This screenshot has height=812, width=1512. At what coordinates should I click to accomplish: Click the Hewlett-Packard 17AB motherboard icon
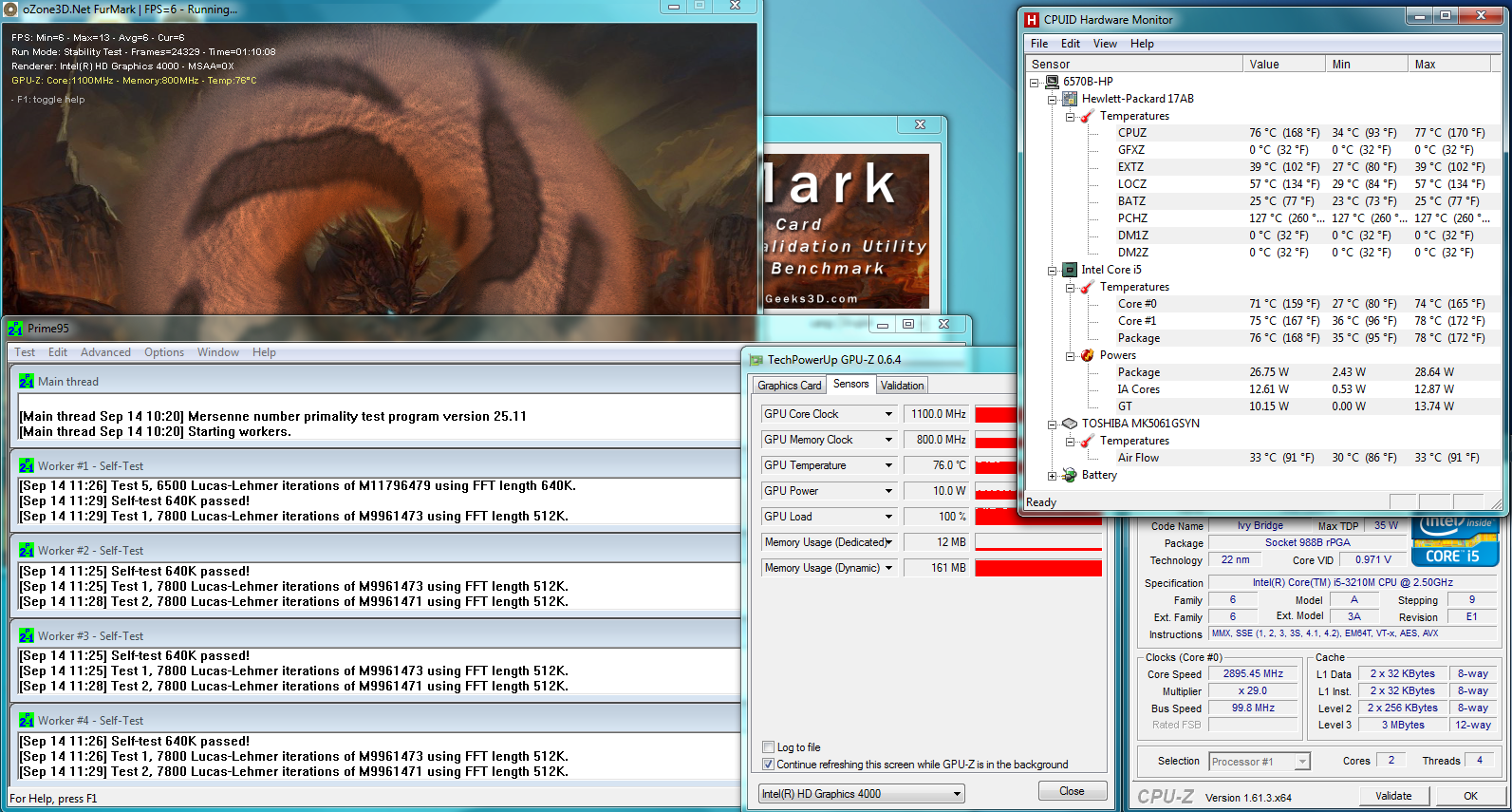click(x=1070, y=99)
